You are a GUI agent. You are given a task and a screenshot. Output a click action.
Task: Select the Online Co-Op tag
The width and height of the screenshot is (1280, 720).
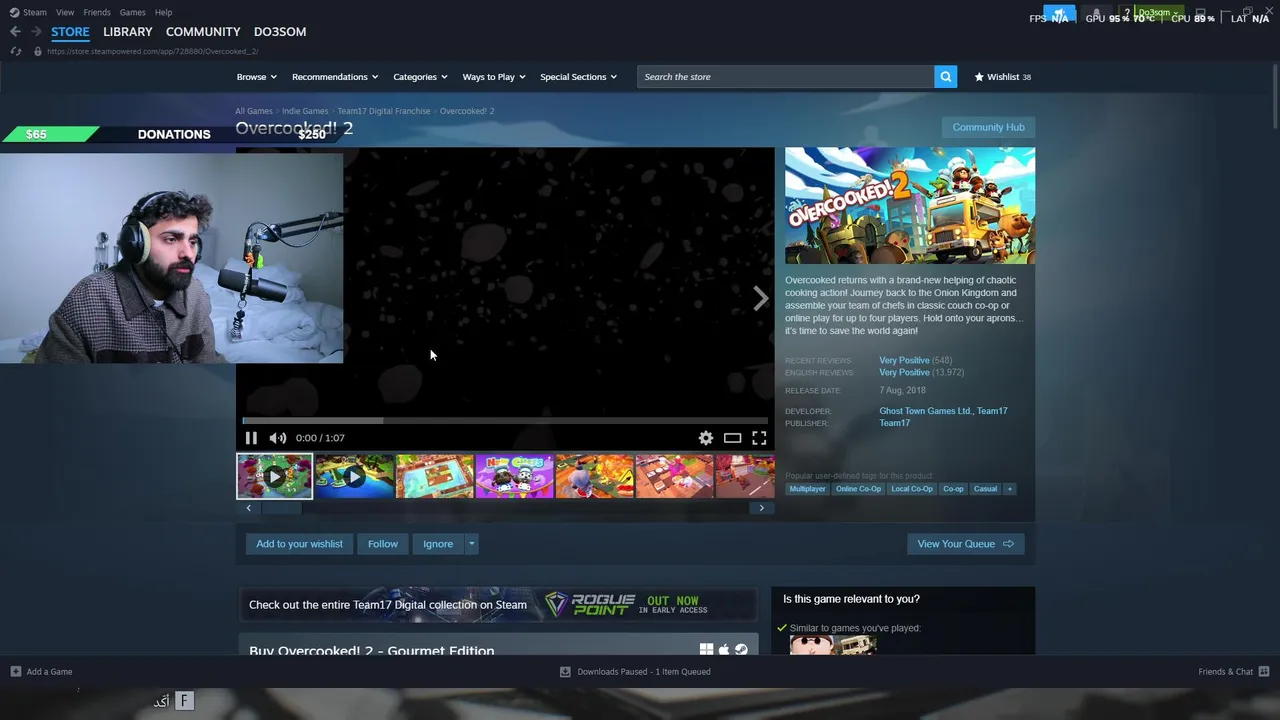(858, 489)
